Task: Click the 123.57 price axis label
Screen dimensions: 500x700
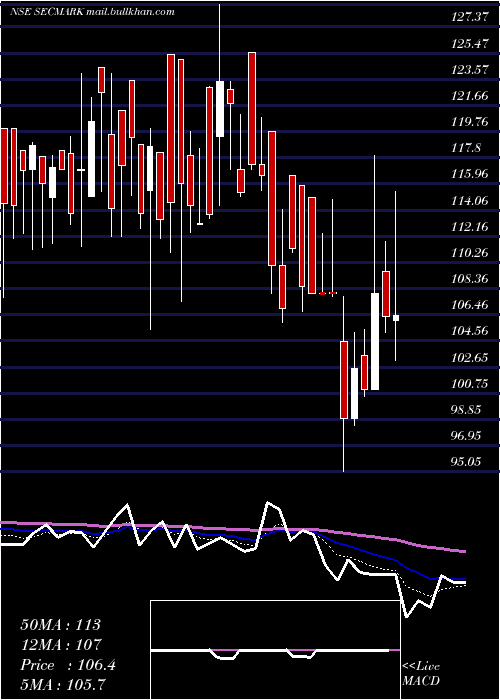Action: click(x=468, y=70)
